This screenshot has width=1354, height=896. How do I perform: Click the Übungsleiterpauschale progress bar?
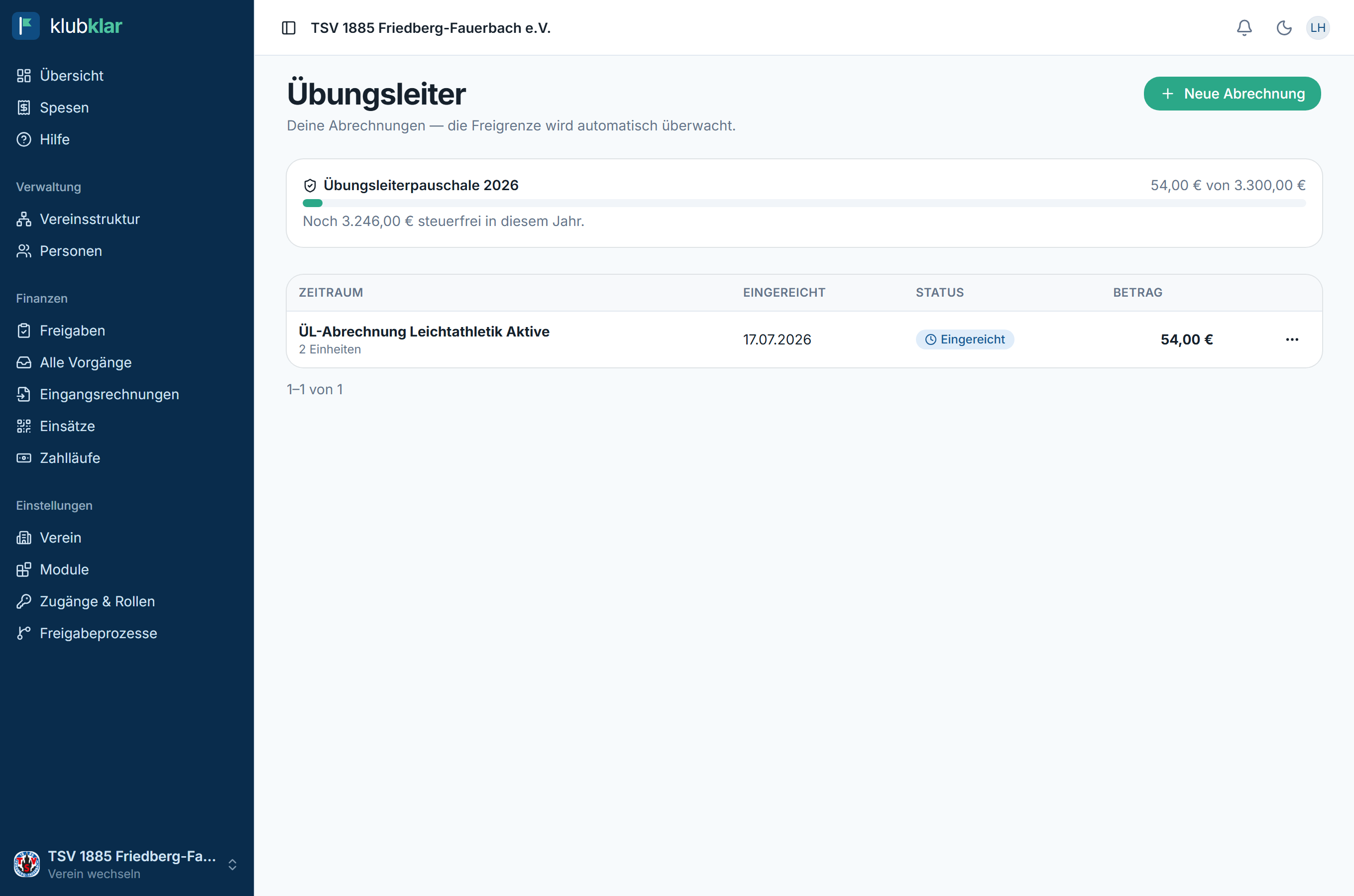point(804,203)
